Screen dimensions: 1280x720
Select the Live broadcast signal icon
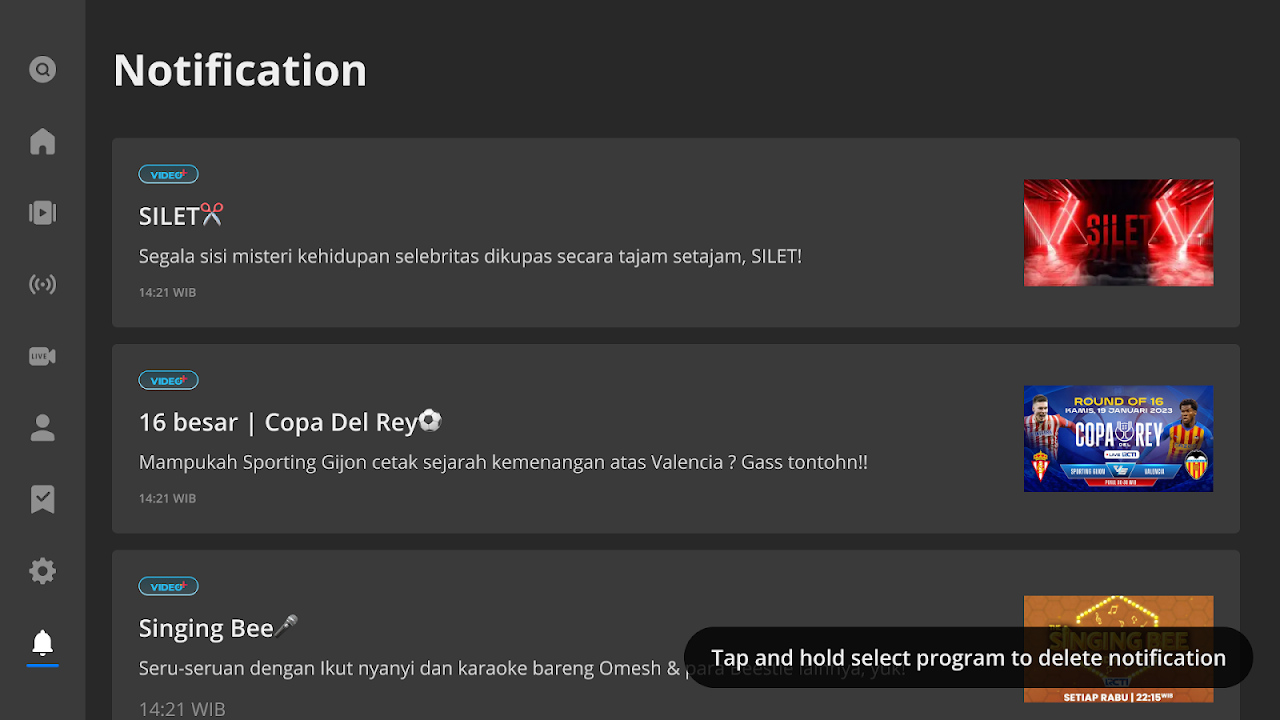(42, 284)
